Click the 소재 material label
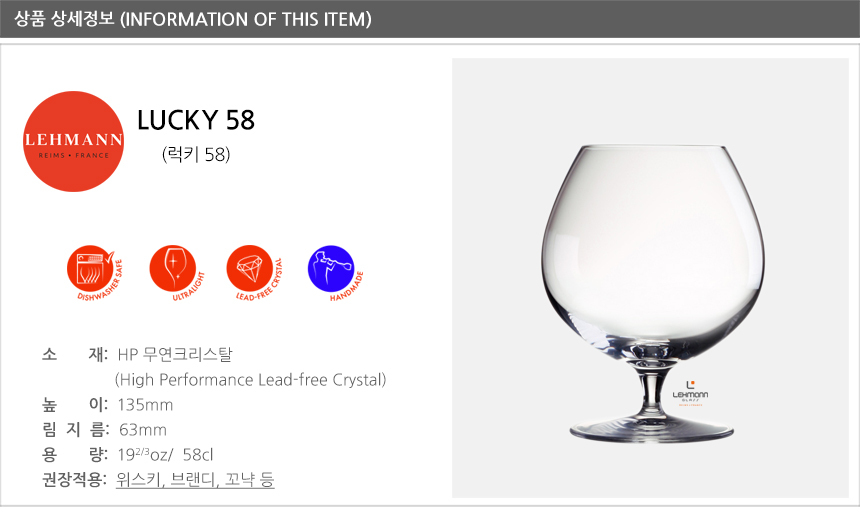This screenshot has width=860, height=517. click(74, 354)
